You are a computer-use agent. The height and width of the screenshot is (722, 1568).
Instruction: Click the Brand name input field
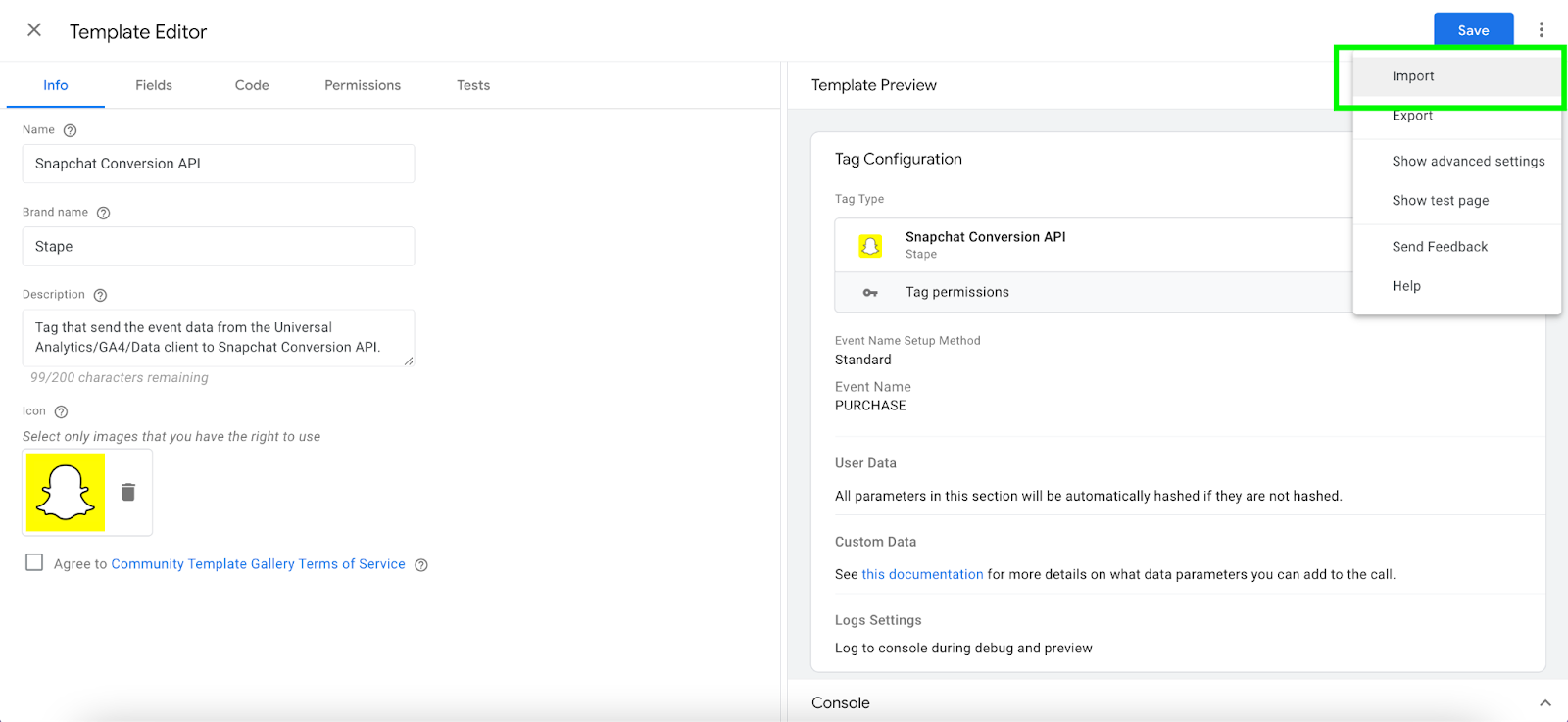(219, 247)
